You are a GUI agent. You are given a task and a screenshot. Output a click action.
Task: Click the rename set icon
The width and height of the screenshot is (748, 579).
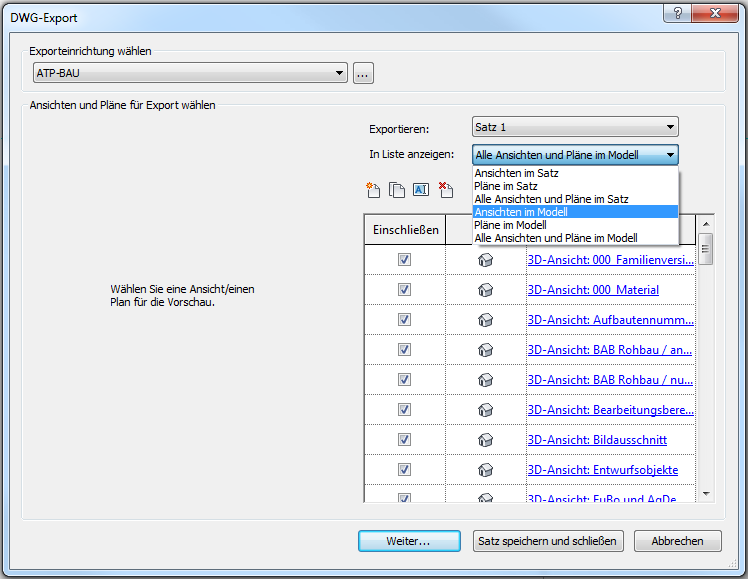[421, 190]
